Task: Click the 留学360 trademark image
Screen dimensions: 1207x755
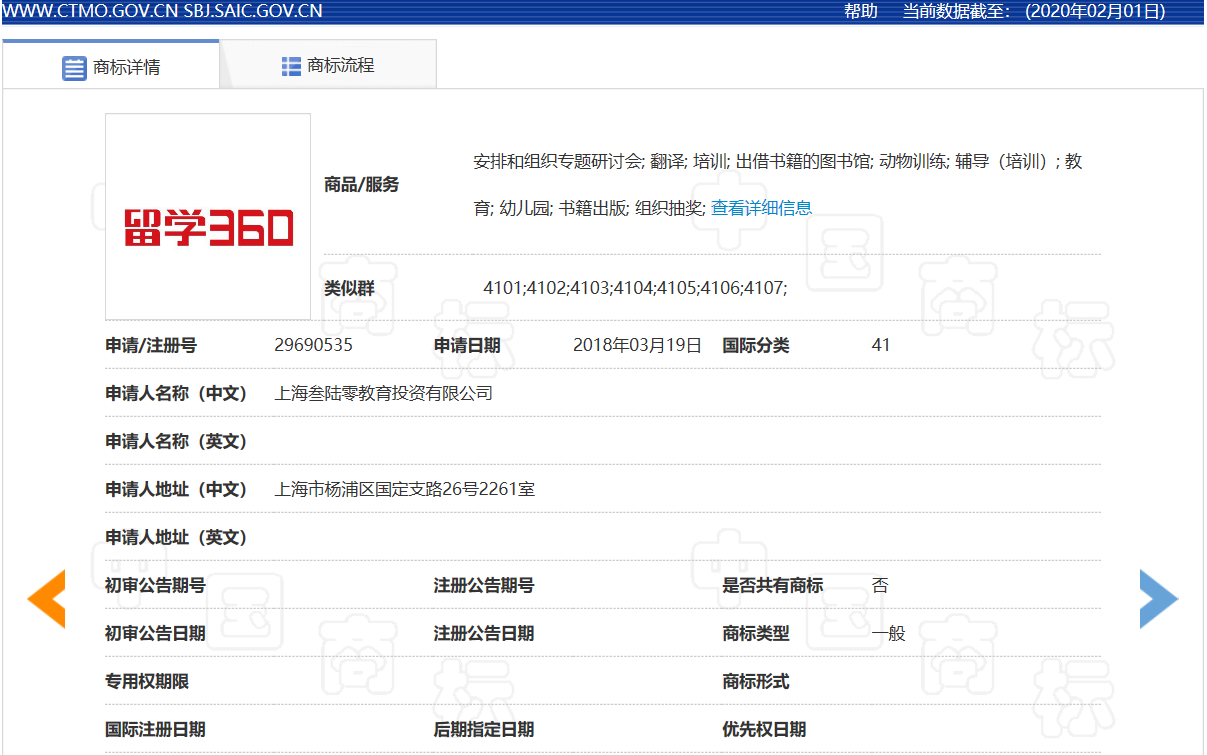Action: pos(208,216)
